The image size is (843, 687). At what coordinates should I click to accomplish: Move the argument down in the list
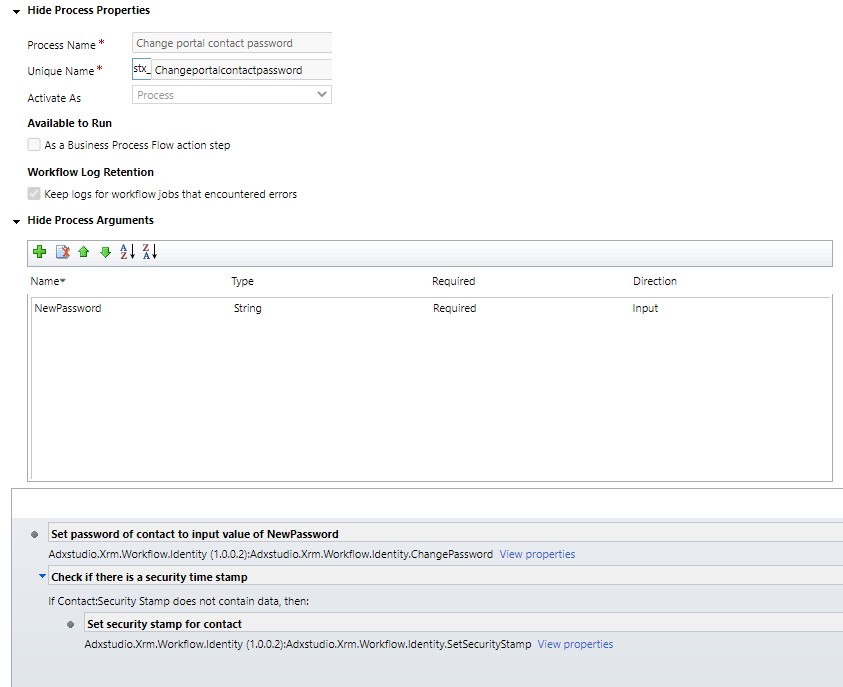pyautogui.click(x=106, y=252)
